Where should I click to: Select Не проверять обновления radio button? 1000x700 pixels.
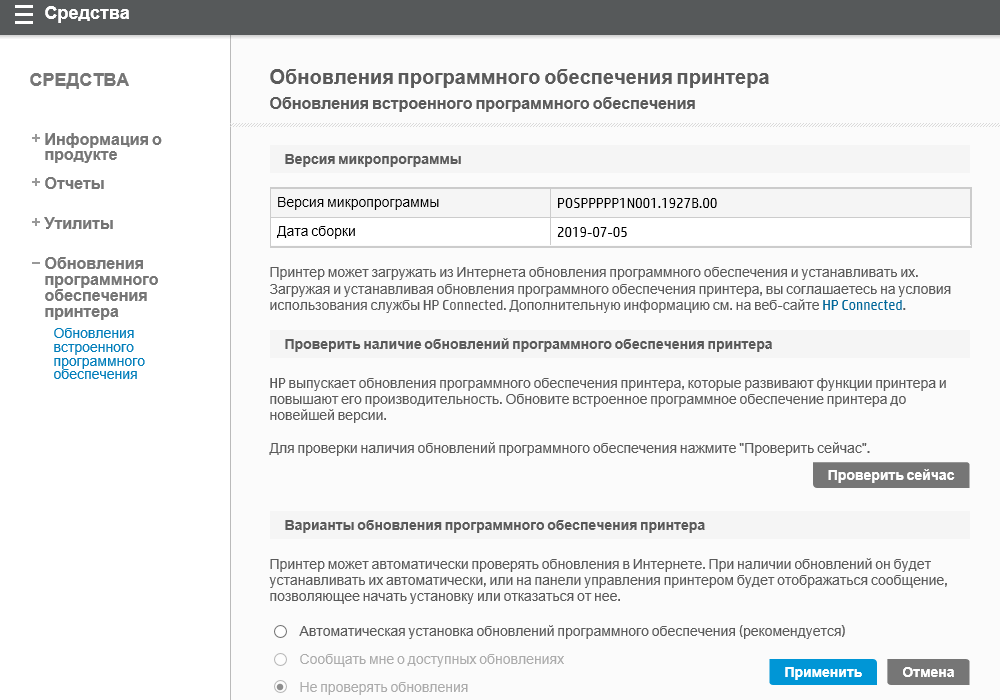281,688
